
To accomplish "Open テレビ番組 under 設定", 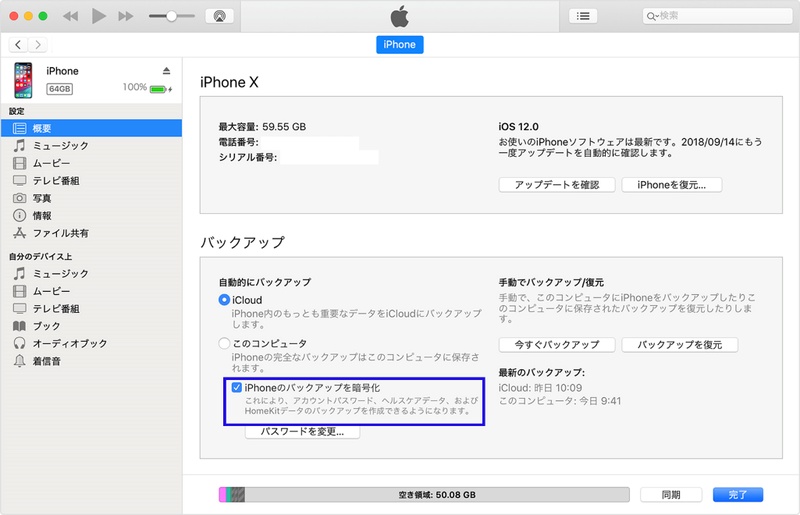I will (91, 181).
